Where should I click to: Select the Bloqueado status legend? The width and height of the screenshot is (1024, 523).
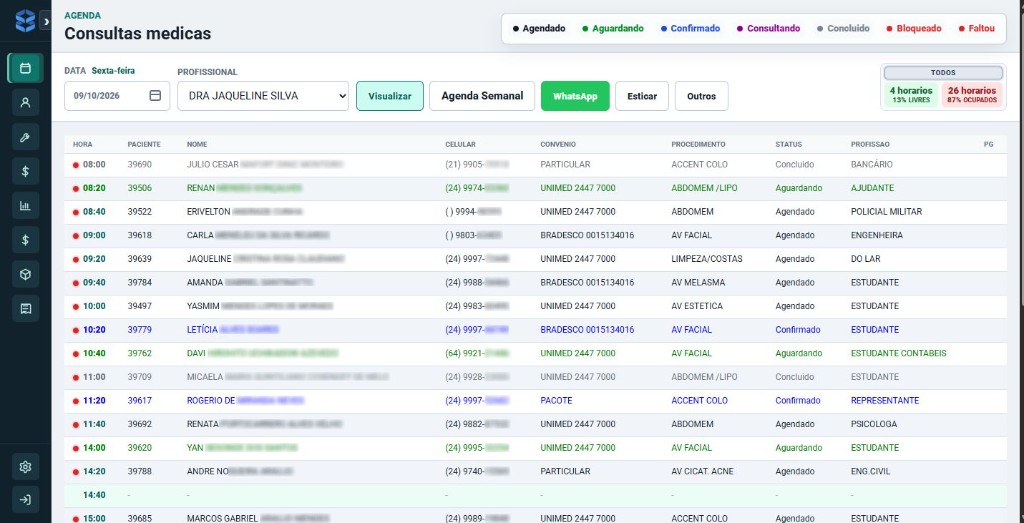[x=914, y=29]
